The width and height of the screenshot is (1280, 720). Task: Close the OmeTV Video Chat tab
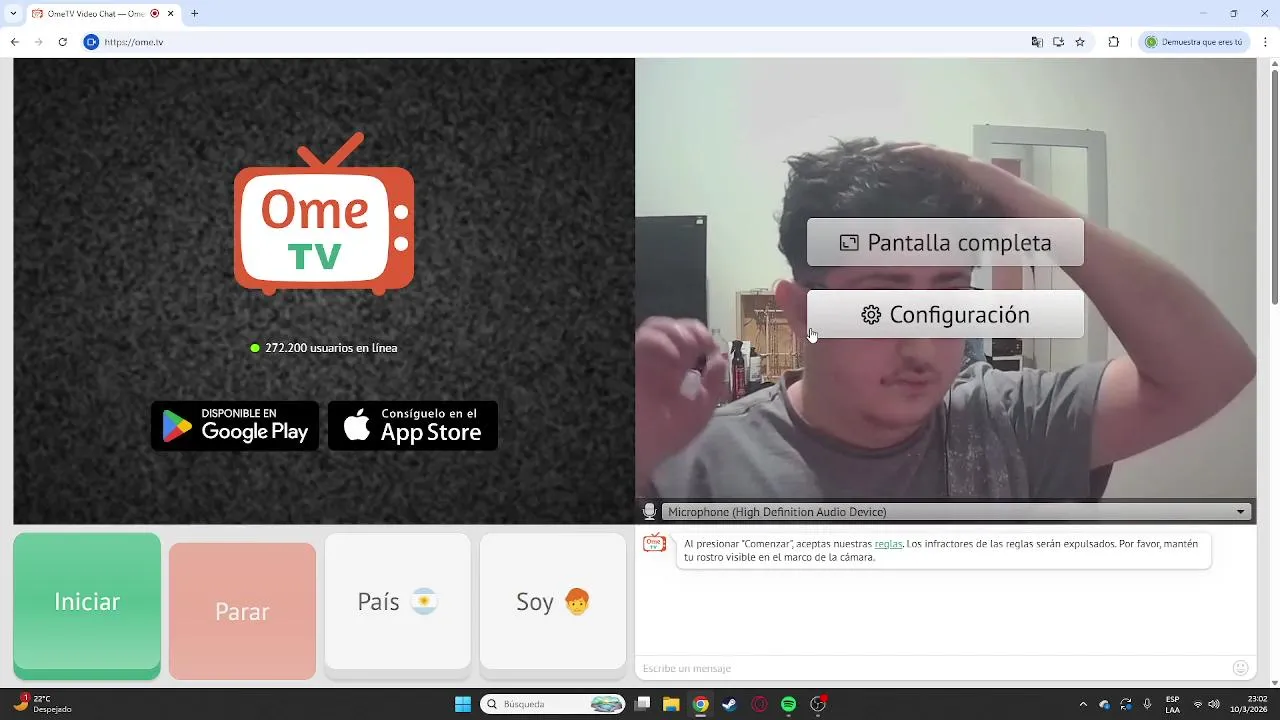171,14
